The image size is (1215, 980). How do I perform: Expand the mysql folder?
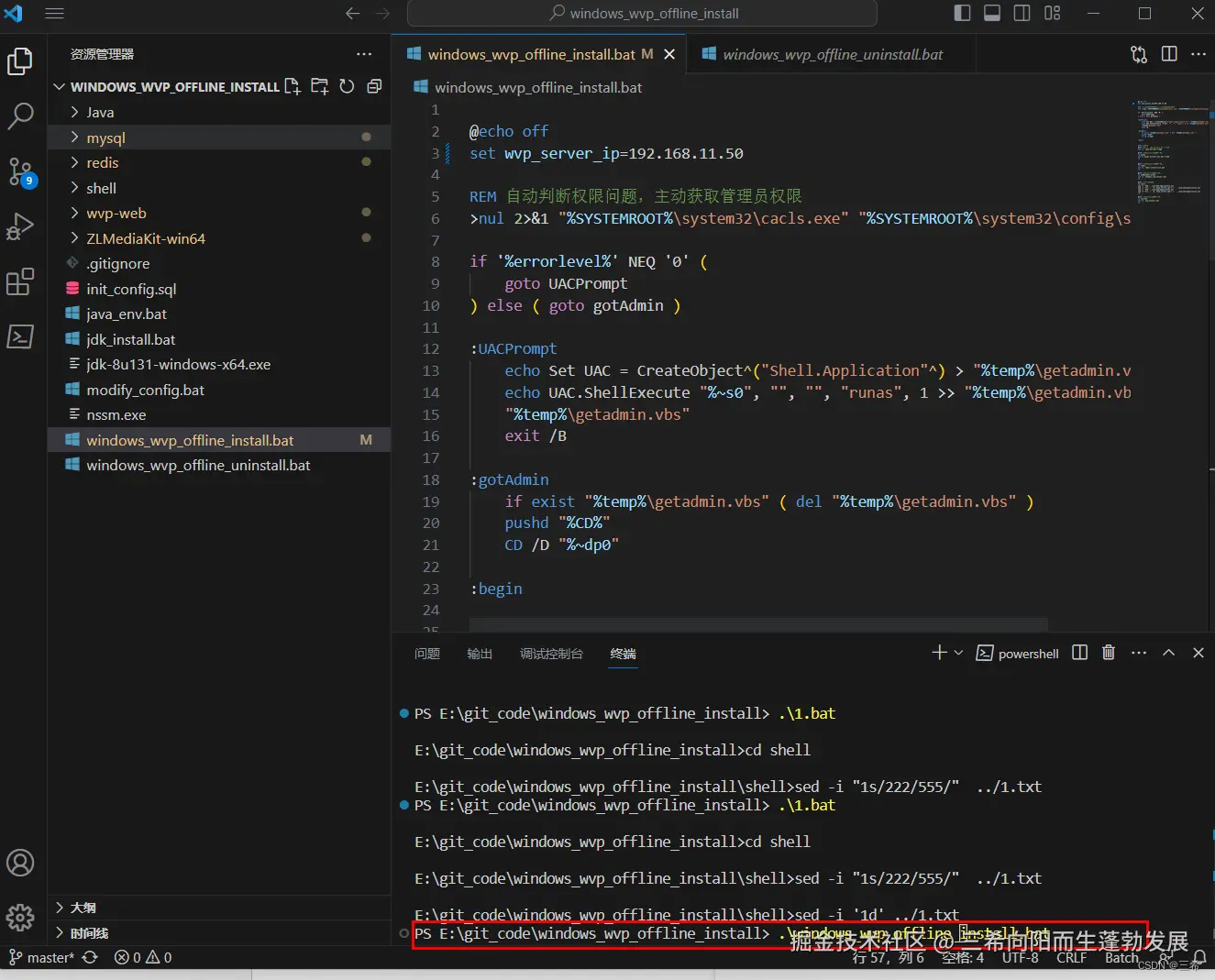tap(105, 138)
